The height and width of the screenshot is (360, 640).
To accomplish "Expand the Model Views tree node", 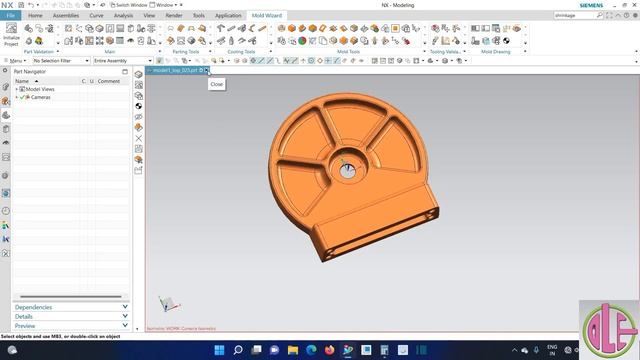I will pyautogui.click(x=17, y=89).
